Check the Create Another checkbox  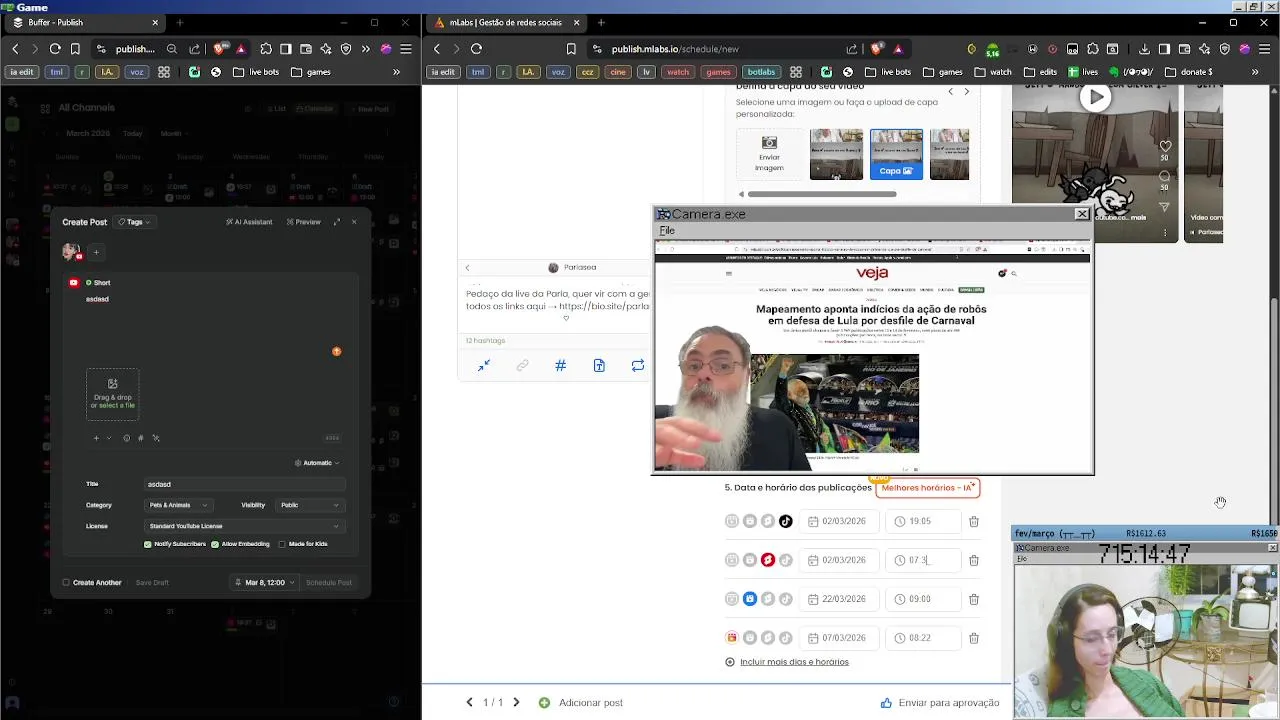point(66,582)
